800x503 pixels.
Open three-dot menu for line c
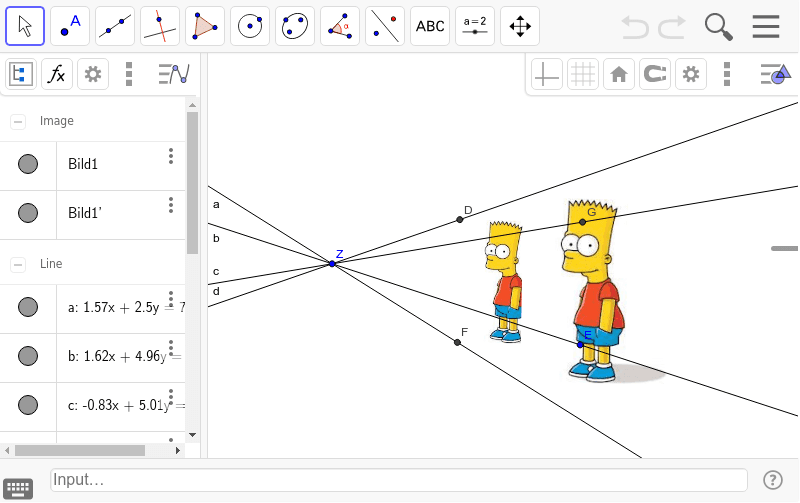tap(171, 397)
